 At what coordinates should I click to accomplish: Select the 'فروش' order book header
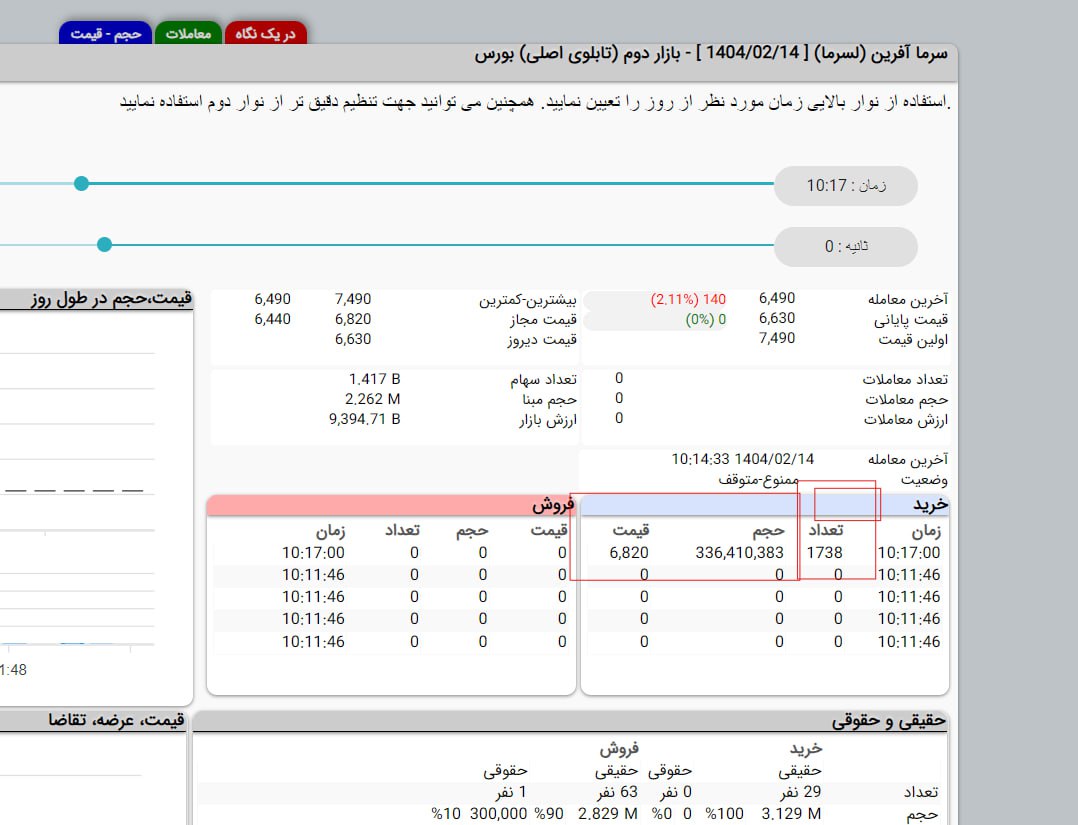click(x=554, y=505)
